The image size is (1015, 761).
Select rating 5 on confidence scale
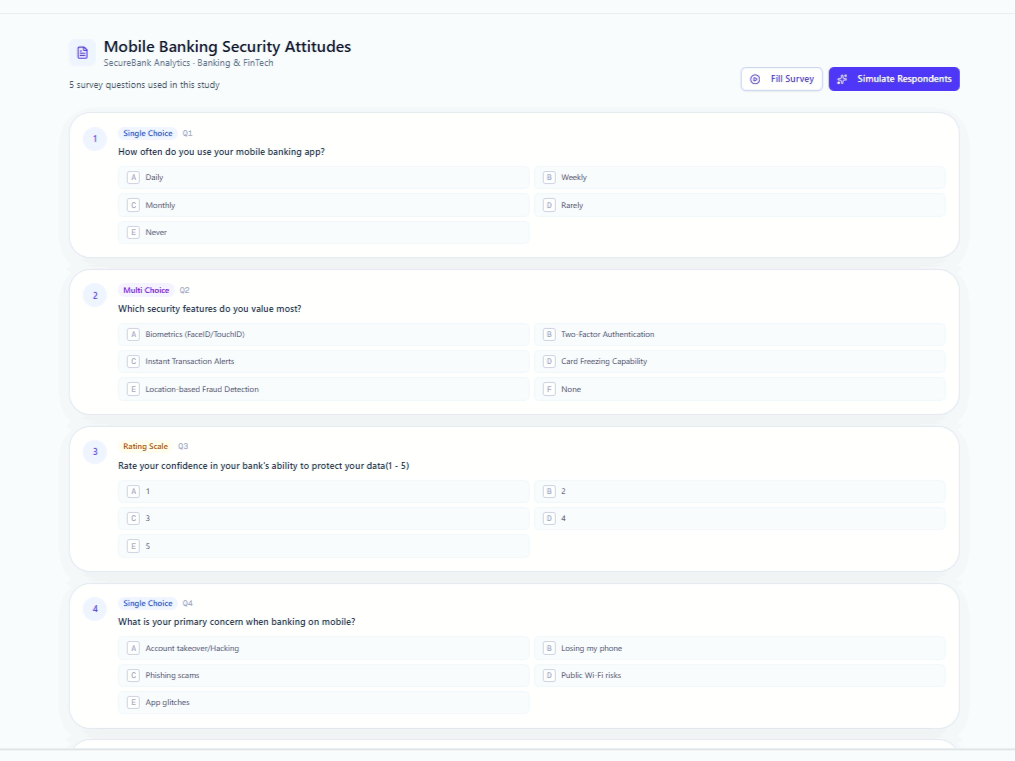pos(323,547)
